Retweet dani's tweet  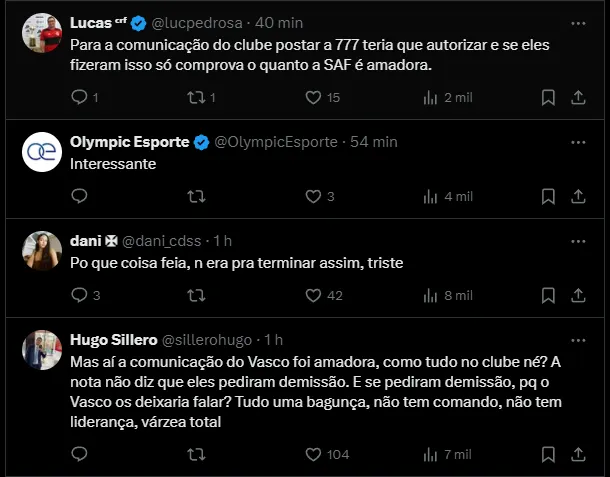point(197,295)
